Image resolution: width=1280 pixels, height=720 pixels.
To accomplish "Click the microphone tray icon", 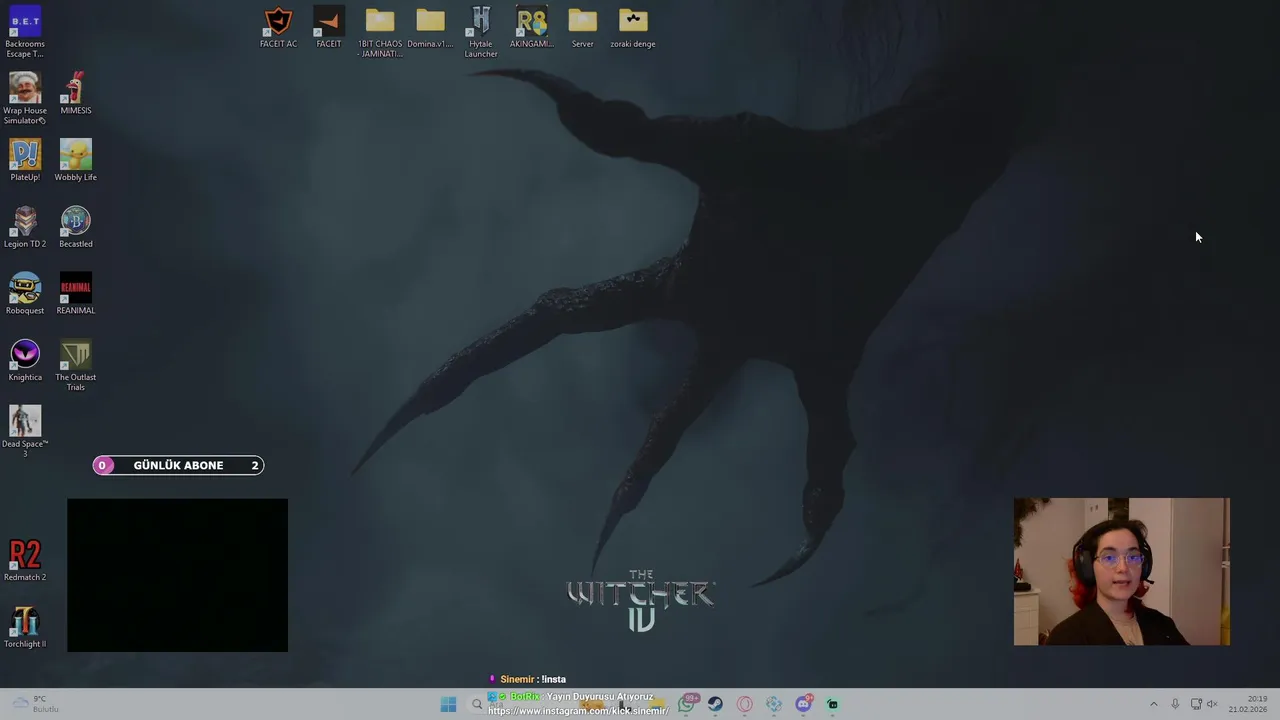I will point(1175,704).
